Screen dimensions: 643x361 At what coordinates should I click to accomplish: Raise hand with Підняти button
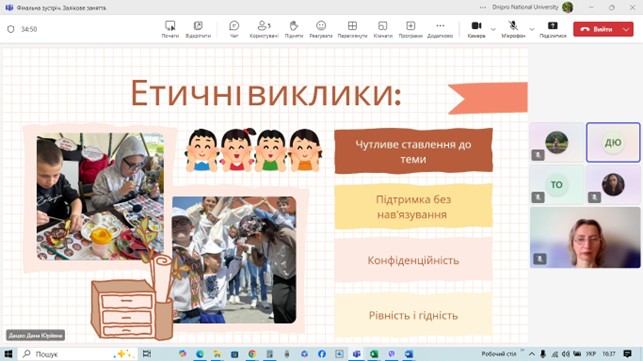click(x=294, y=29)
